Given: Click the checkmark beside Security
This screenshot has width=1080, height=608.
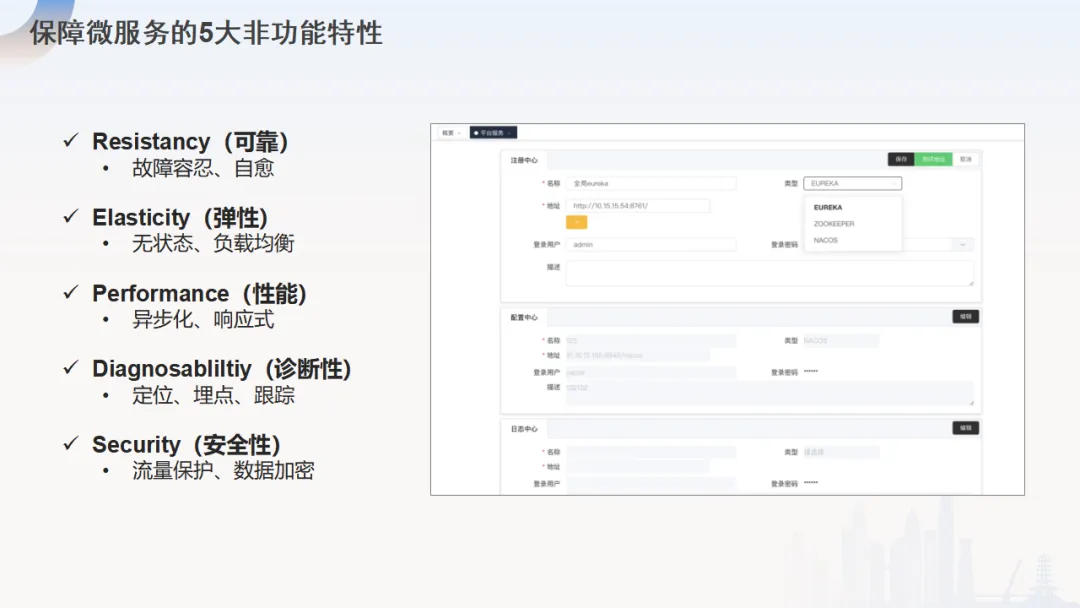Looking at the screenshot, I should 70,443.
